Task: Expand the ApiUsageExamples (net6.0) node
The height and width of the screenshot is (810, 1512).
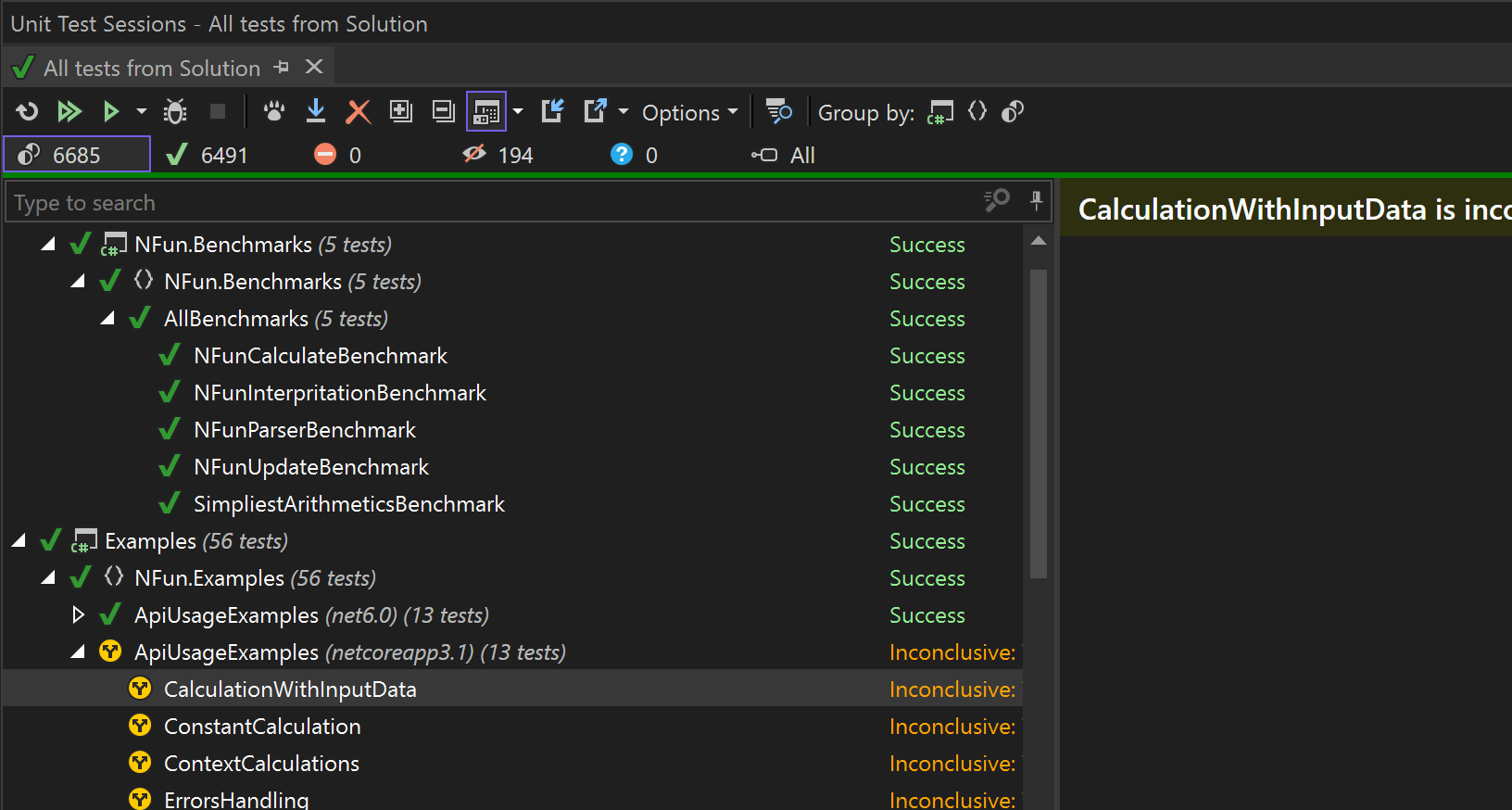Action: click(78, 614)
